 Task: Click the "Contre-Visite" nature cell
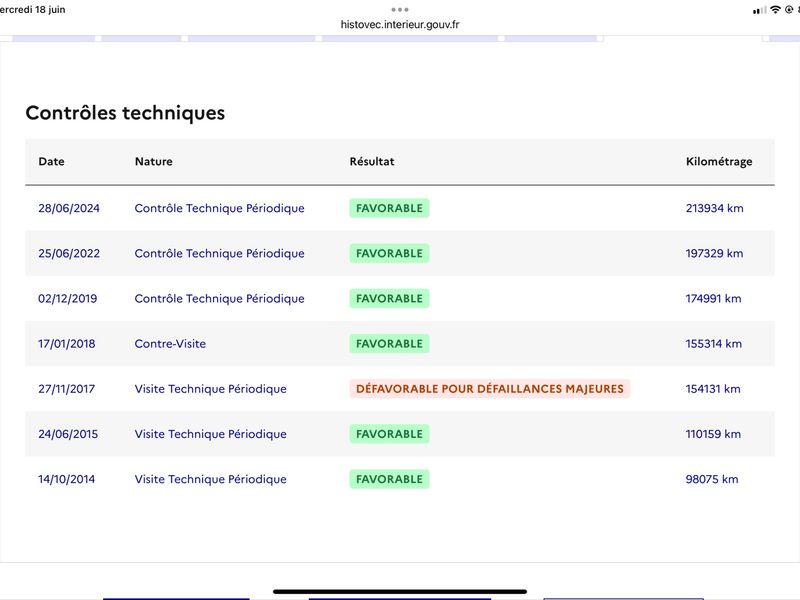click(170, 344)
